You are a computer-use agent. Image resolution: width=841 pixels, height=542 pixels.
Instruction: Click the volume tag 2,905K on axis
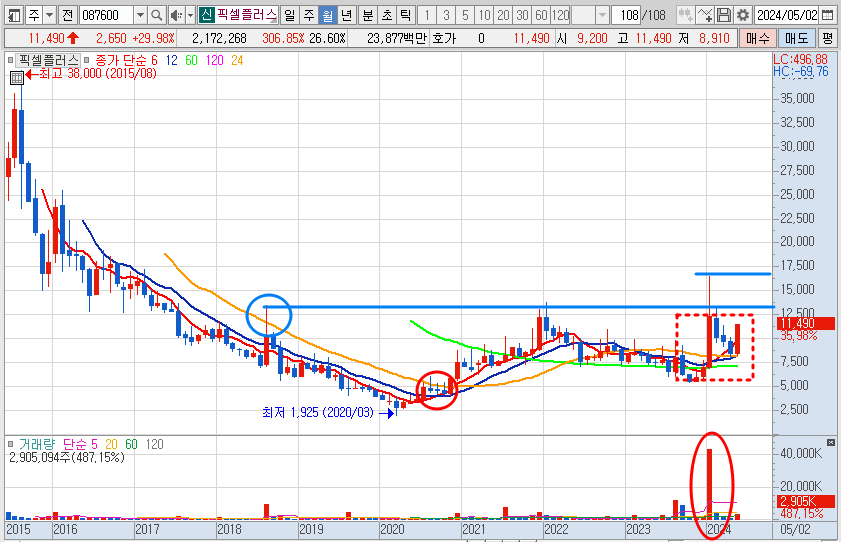[x=806, y=501]
